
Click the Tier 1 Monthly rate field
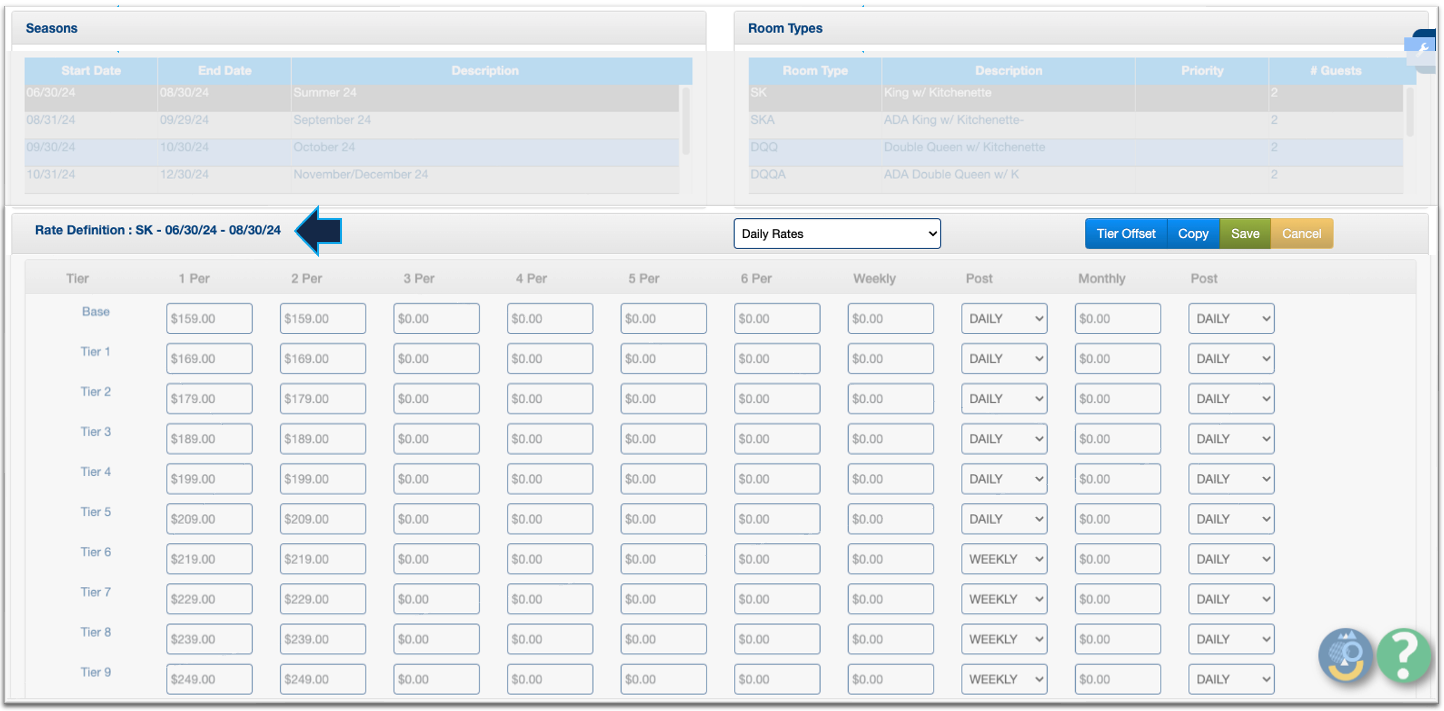click(x=1117, y=359)
